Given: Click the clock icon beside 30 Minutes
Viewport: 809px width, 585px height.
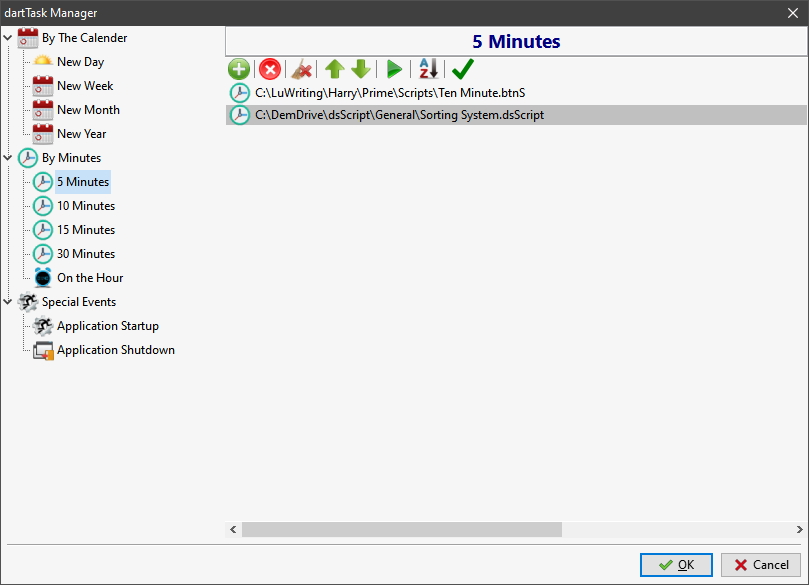Looking at the screenshot, I should coord(43,254).
